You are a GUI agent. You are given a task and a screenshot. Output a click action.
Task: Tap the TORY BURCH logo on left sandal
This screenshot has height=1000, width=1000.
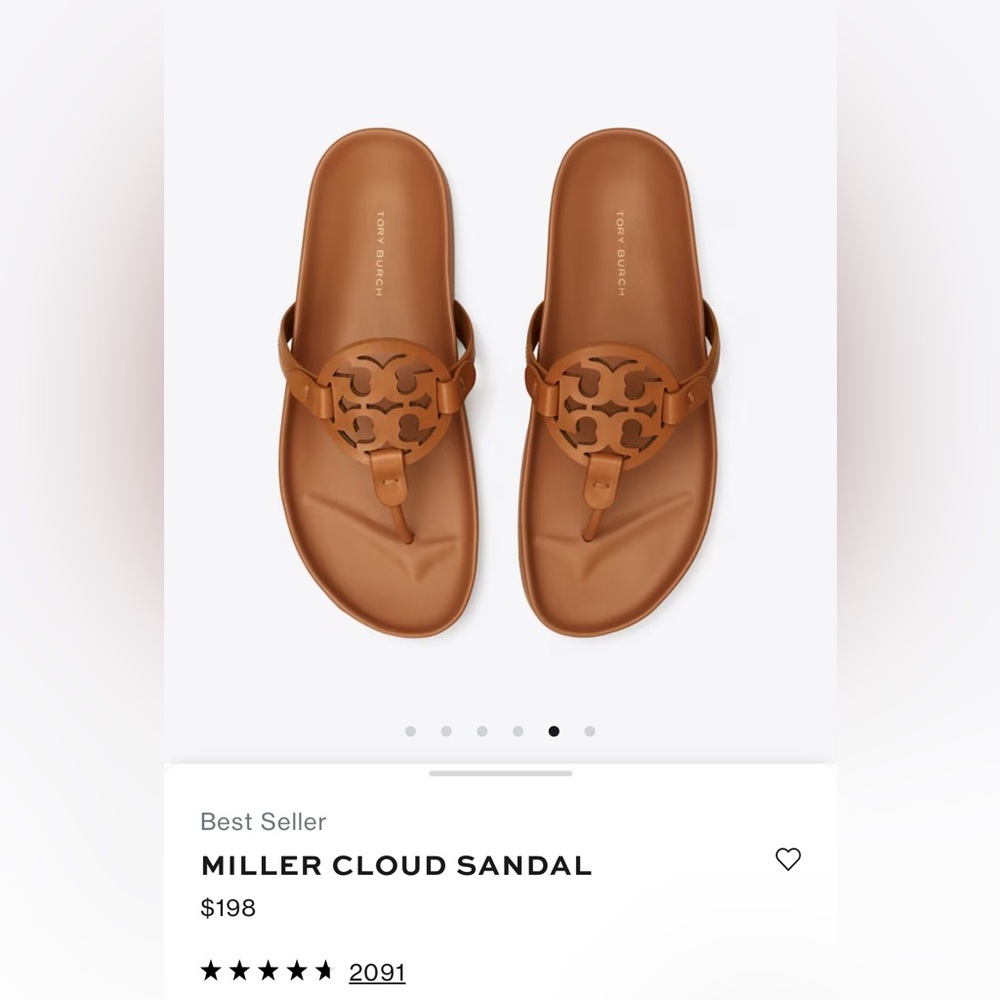[377, 253]
